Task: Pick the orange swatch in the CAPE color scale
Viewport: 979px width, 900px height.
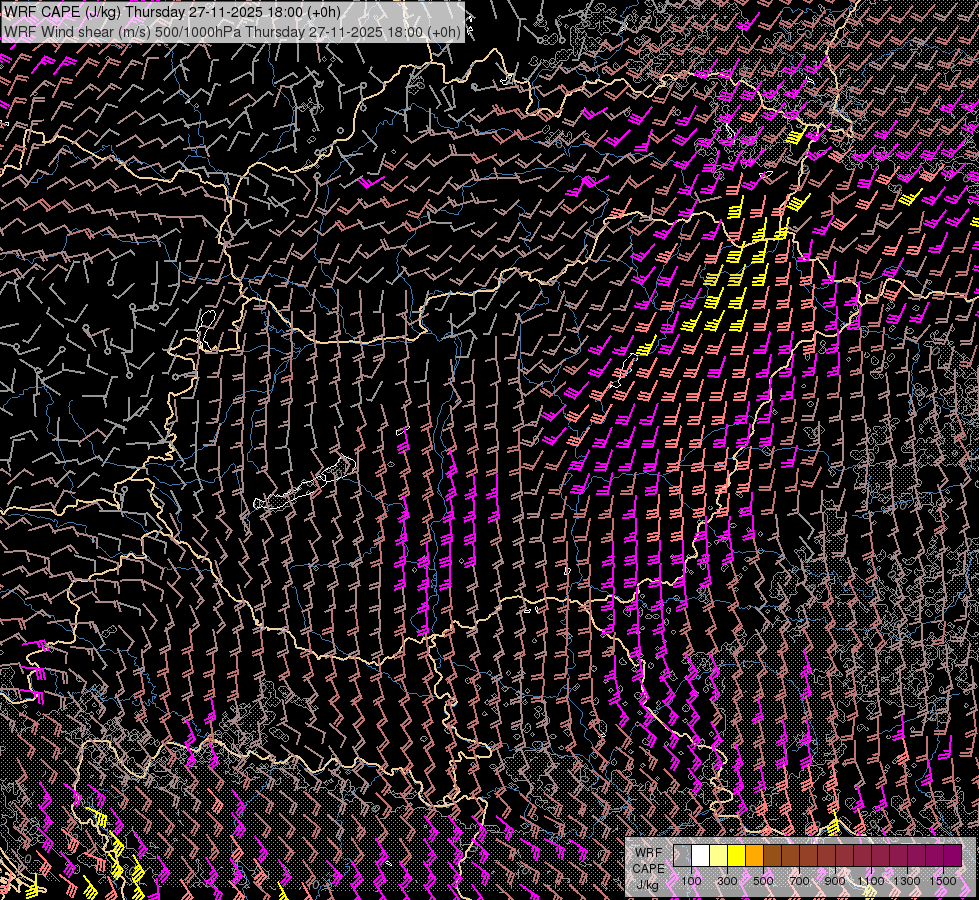Action: tap(754, 855)
